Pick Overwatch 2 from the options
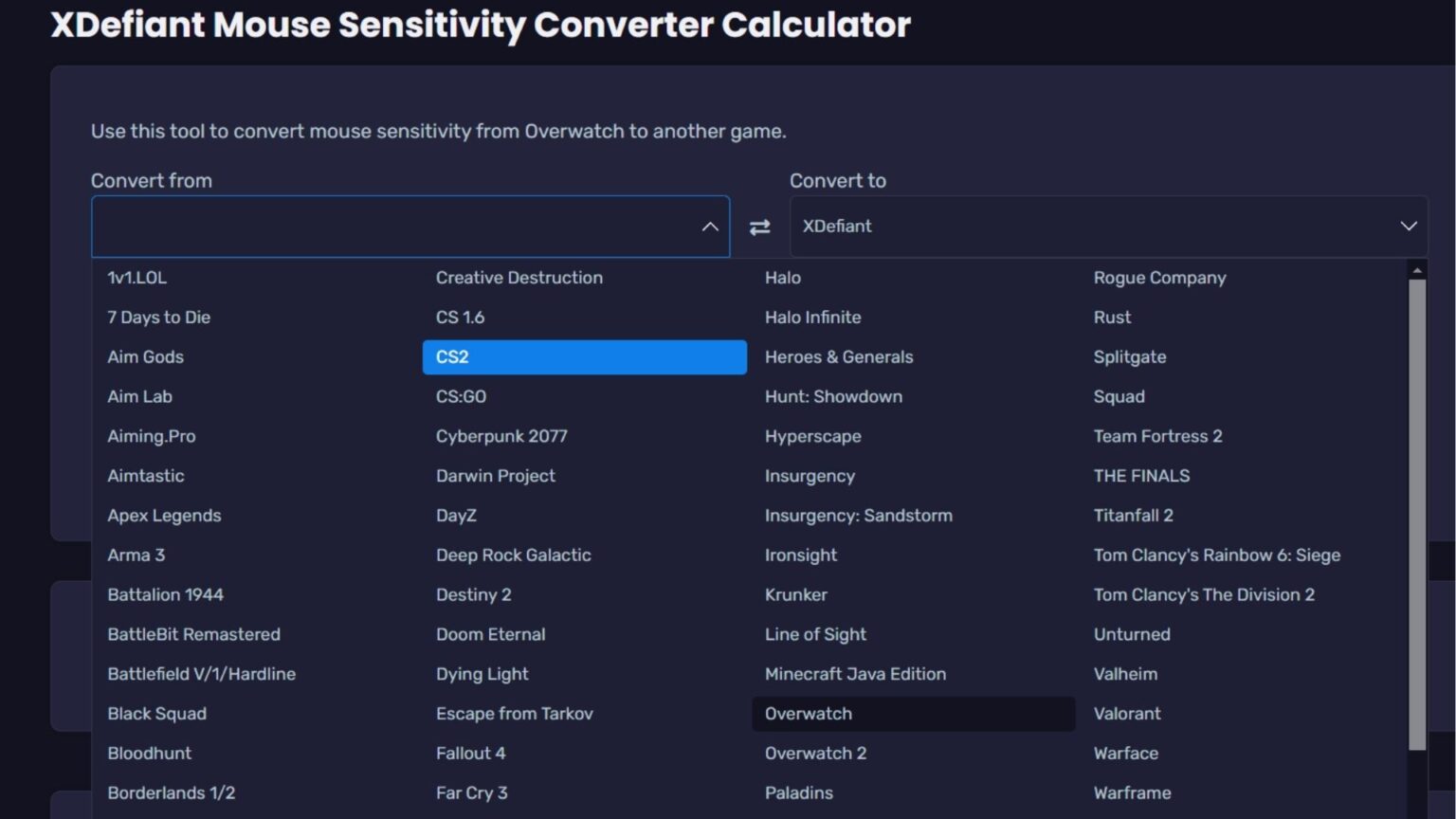 tap(816, 754)
